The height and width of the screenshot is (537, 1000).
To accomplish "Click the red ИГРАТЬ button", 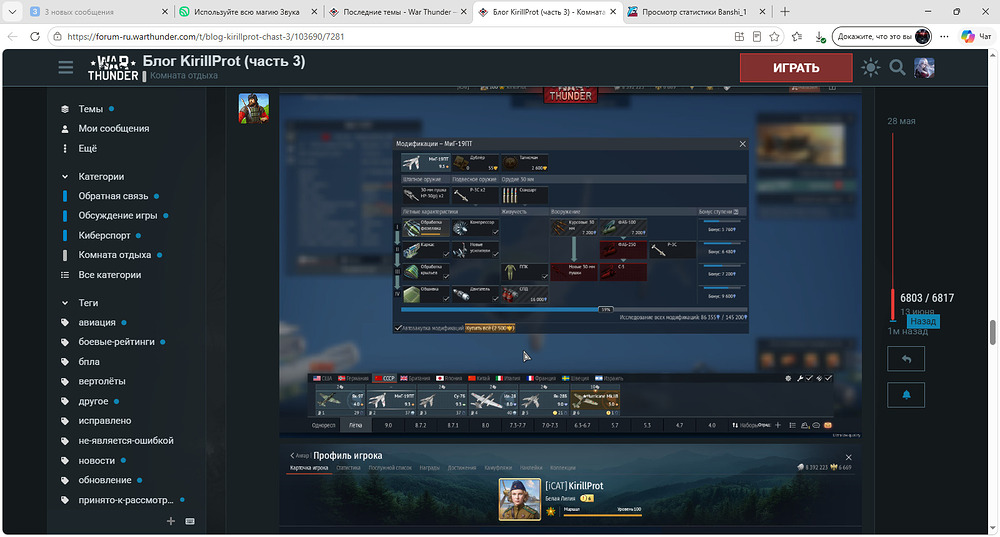I will click(796, 68).
